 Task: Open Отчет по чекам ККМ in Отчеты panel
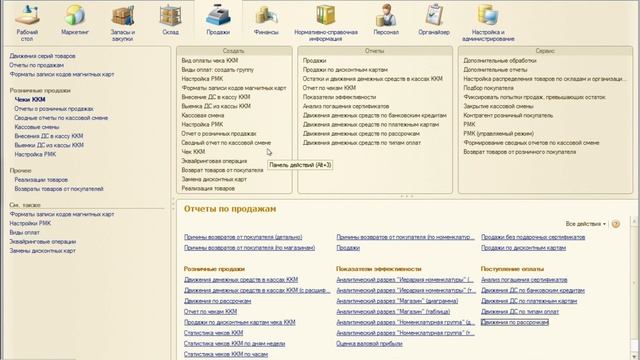click(329, 88)
